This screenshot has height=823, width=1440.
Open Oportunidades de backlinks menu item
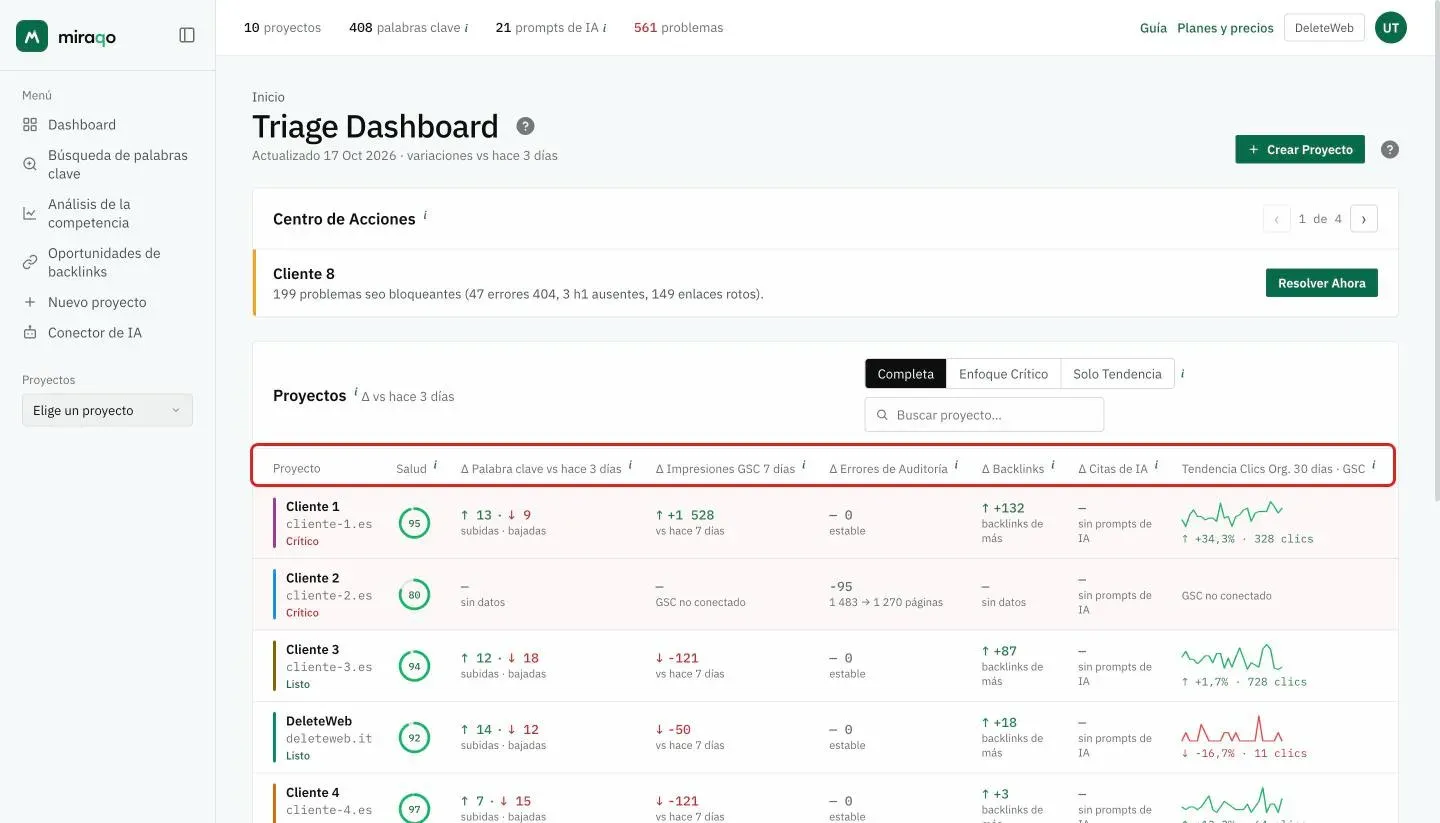pos(104,262)
